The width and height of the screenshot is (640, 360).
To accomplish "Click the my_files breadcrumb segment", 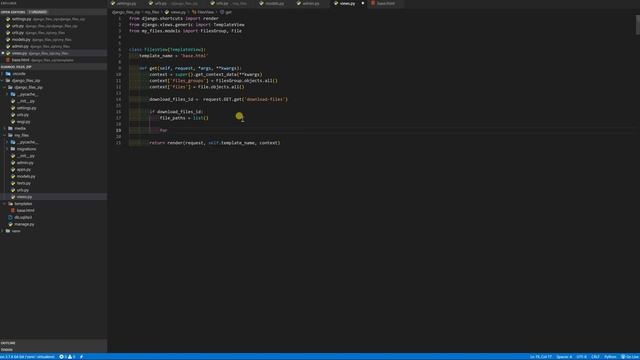I will (152, 12).
